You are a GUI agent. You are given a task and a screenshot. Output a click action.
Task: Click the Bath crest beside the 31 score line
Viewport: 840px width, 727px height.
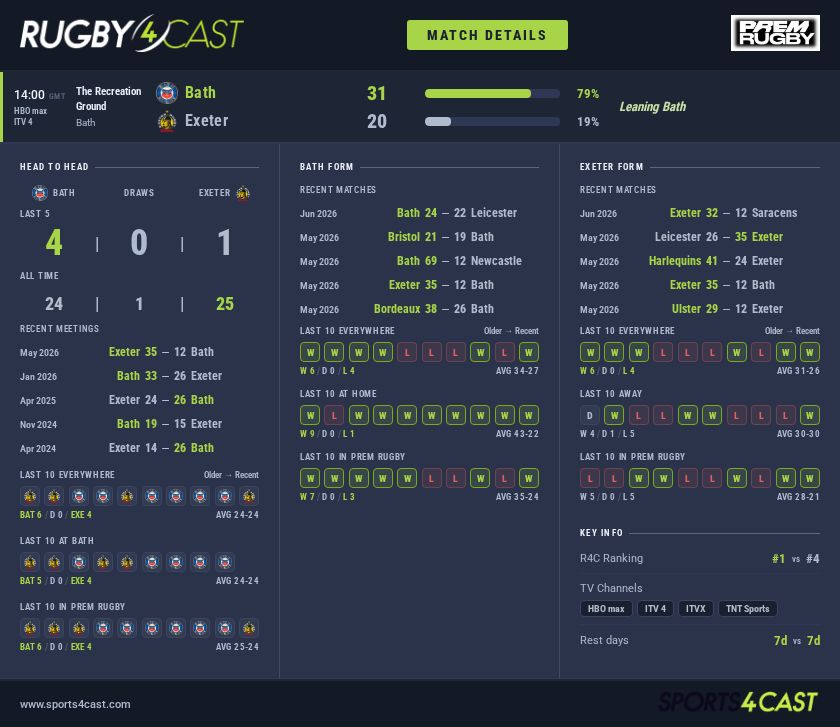point(167,93)
